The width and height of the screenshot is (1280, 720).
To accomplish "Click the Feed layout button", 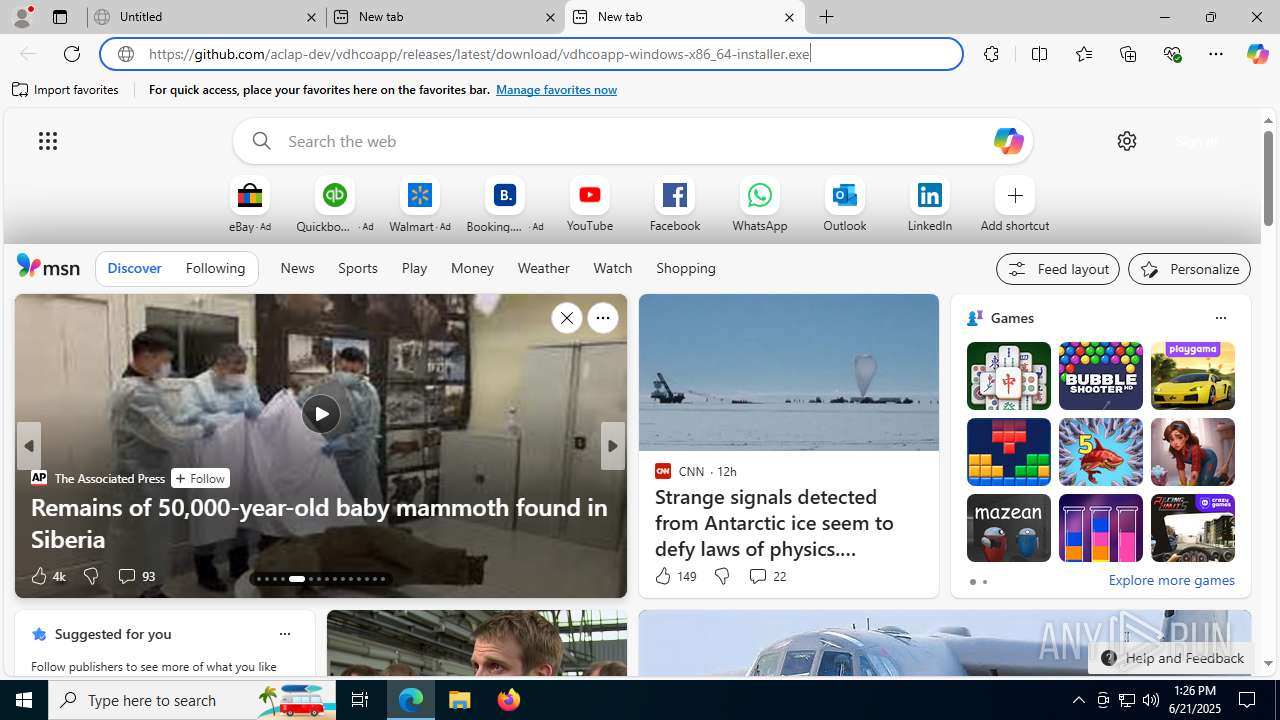I will click(x=1058, y=269).
